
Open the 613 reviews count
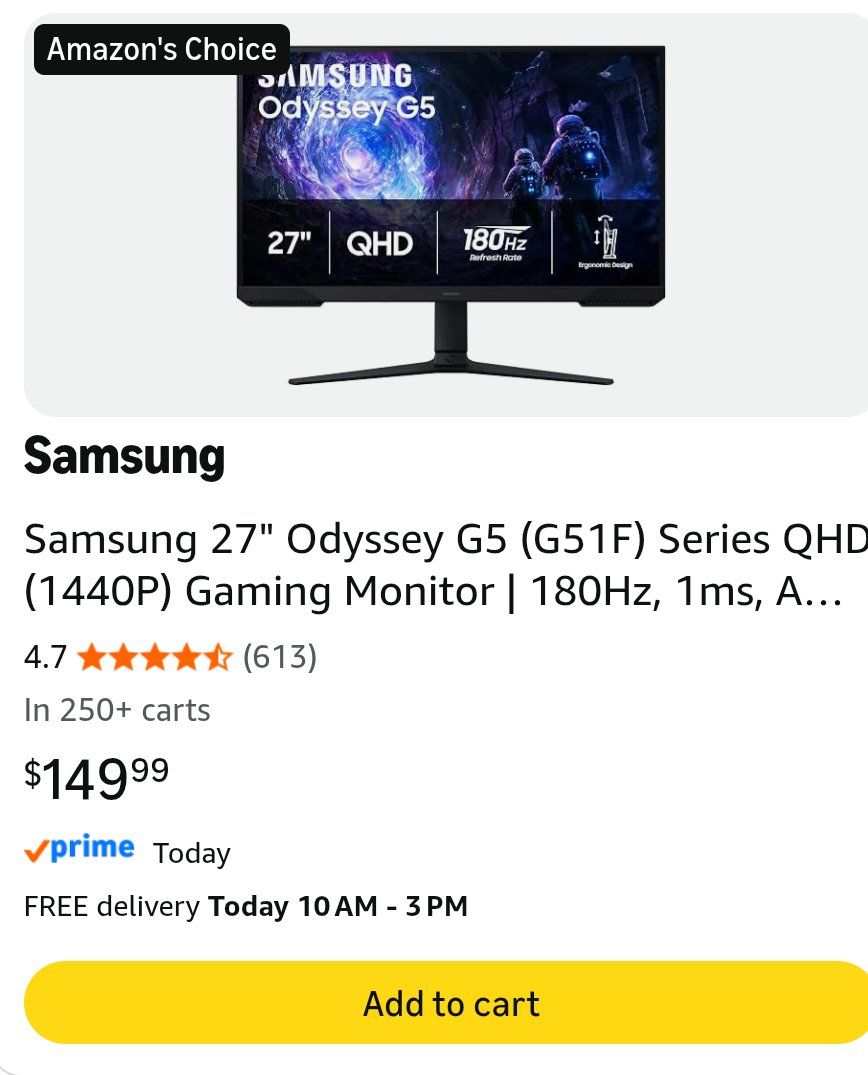[280, 657]
